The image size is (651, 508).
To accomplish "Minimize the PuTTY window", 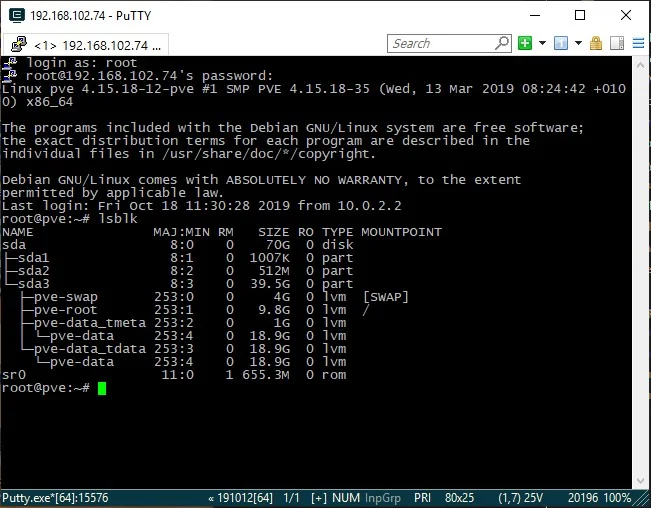I will (x=535, y=15).
